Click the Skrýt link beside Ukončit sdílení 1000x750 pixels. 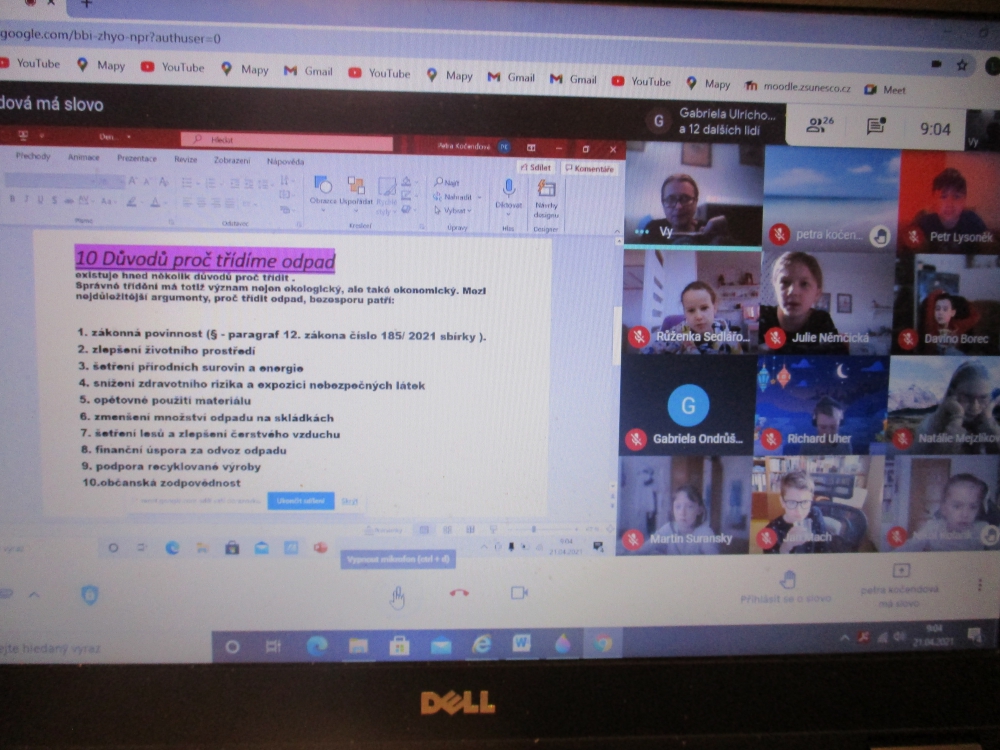pyautogui.click(x=349, y=501)
